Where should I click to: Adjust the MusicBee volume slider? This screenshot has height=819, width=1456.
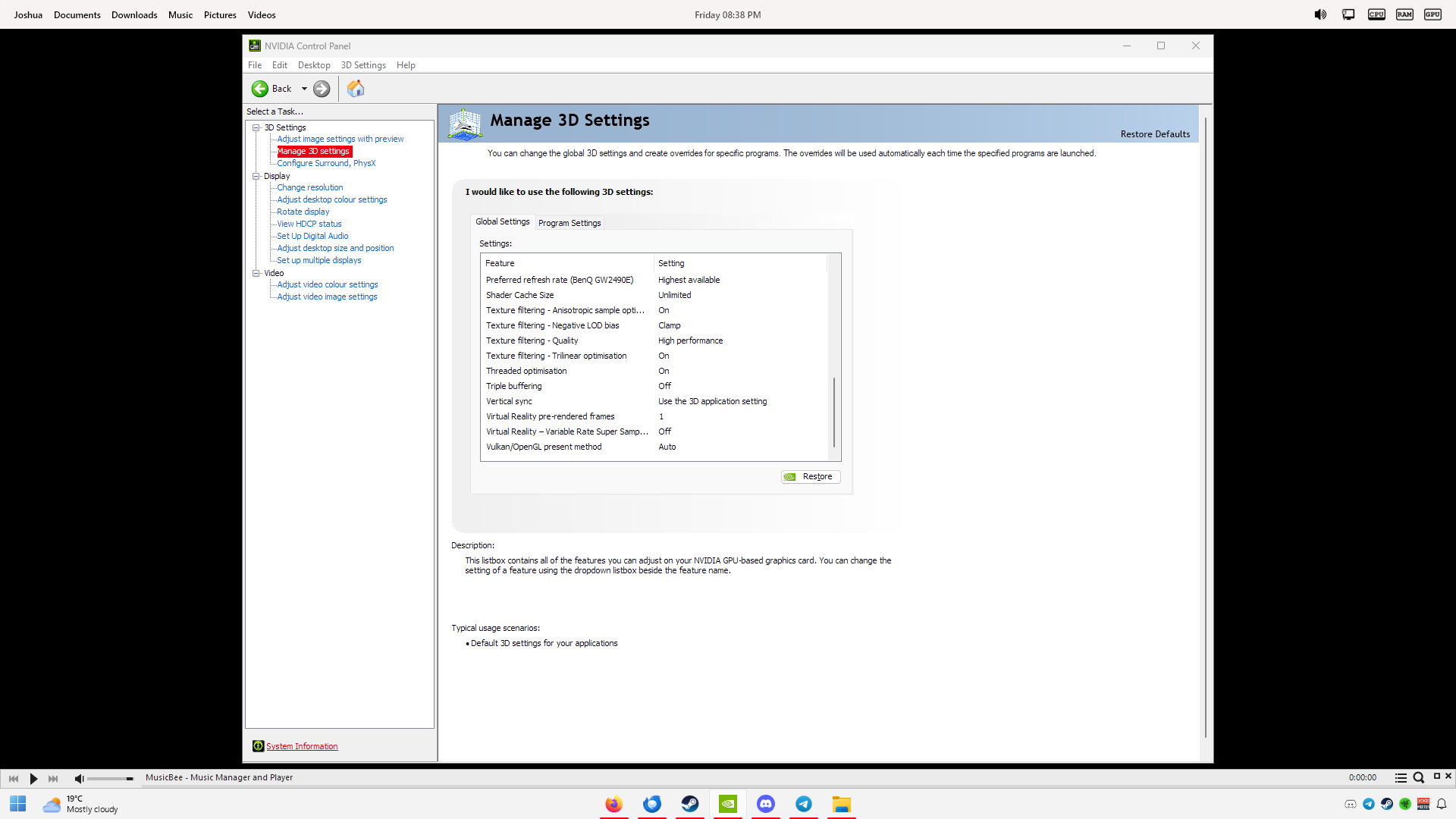point(111,779)
